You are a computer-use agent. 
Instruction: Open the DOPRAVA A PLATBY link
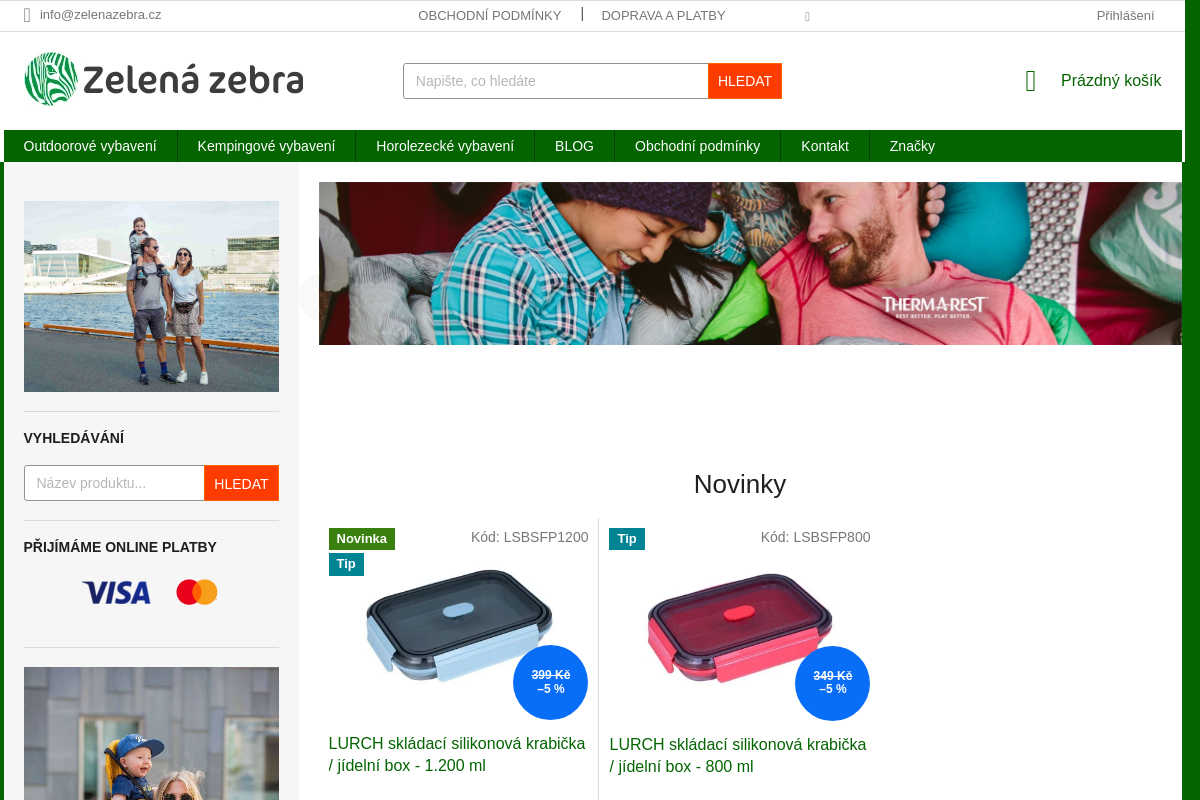[x=663, y=15]
